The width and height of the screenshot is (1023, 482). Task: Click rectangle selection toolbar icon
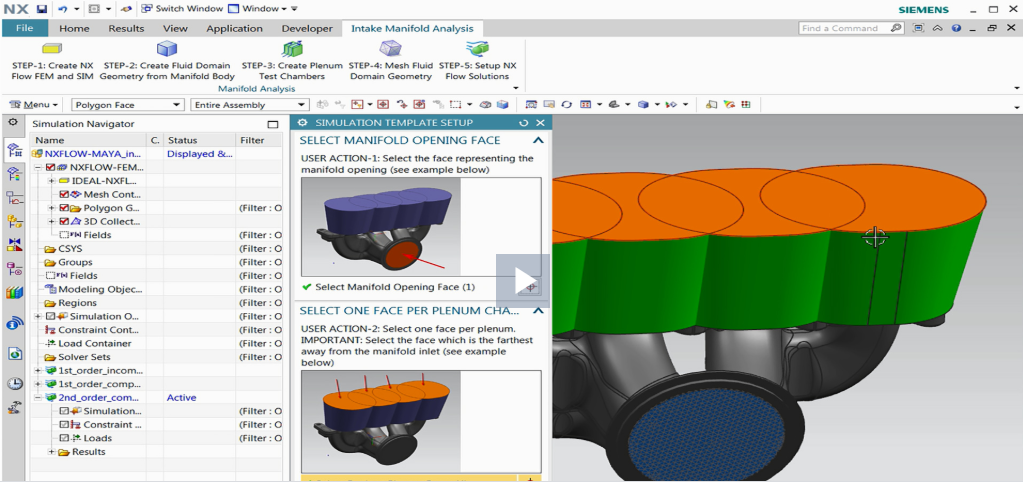pyautogui.click(x=456, y=104)
